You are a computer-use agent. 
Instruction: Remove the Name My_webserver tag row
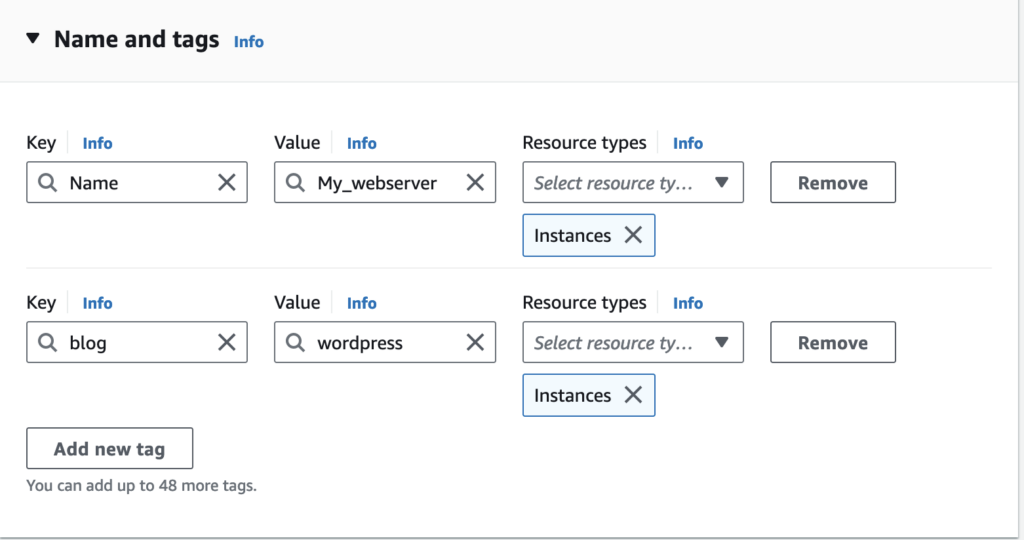832,183
